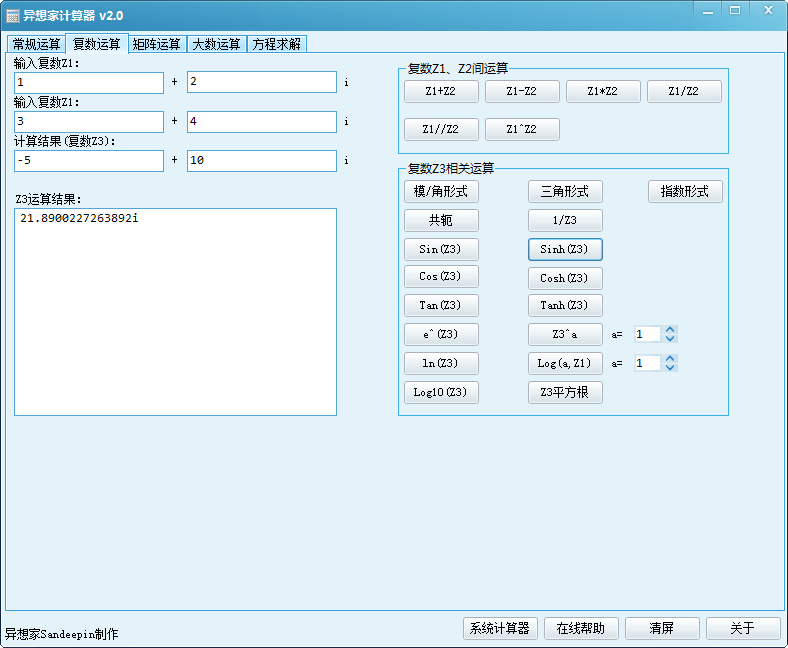Viewport: 788px width, 648px height.
Task: Calculate Z3平方根 square root
Action: click(x=565, y=392)
